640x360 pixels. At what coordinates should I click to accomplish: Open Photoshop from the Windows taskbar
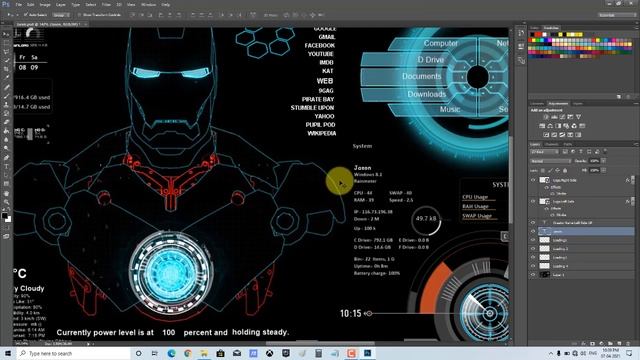[x=367, y=353]
